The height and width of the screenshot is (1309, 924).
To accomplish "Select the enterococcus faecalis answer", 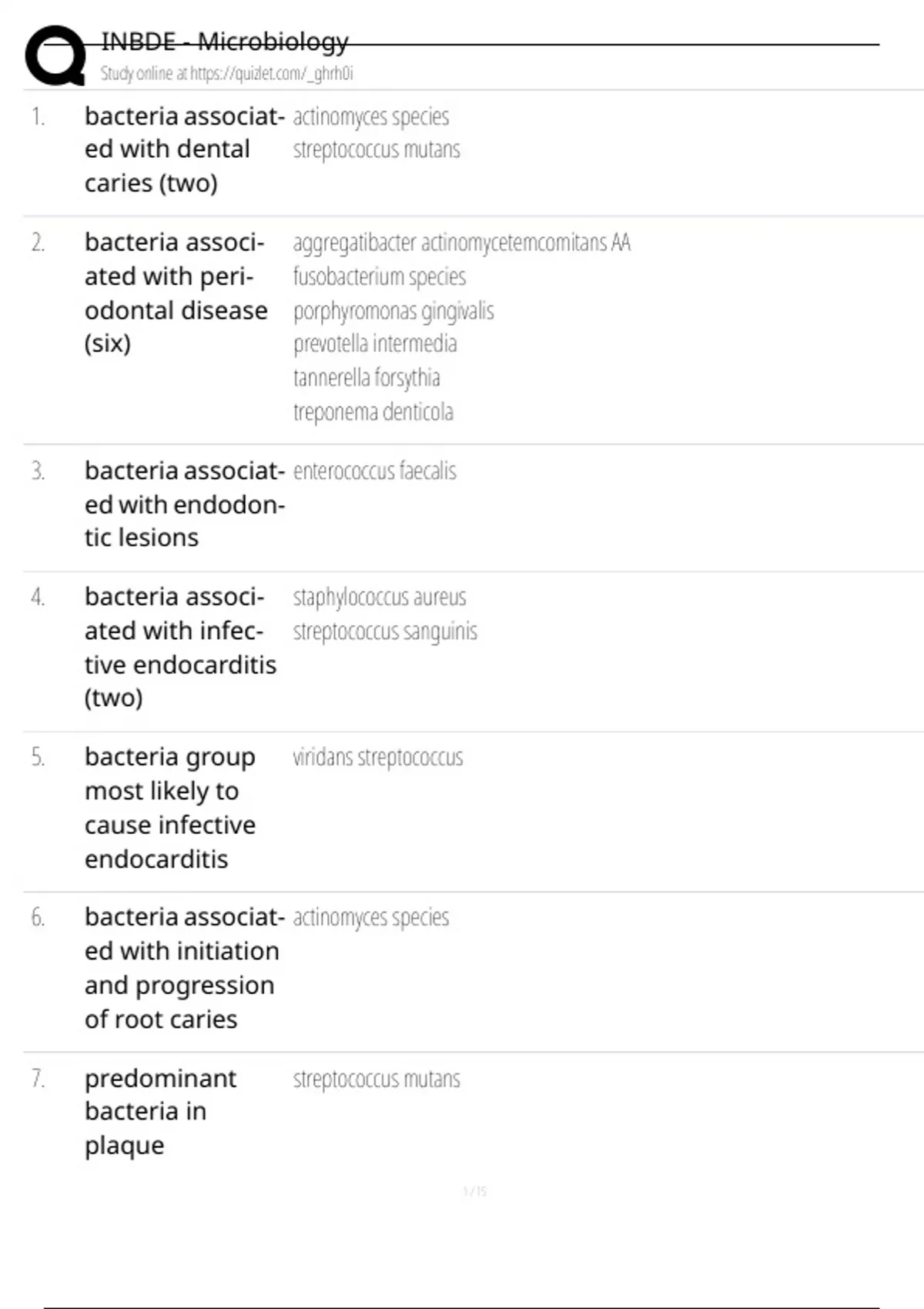I will pos(374,471).
